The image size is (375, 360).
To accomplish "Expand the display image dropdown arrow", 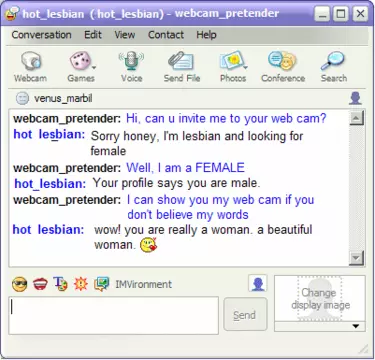I will [356, 326].
